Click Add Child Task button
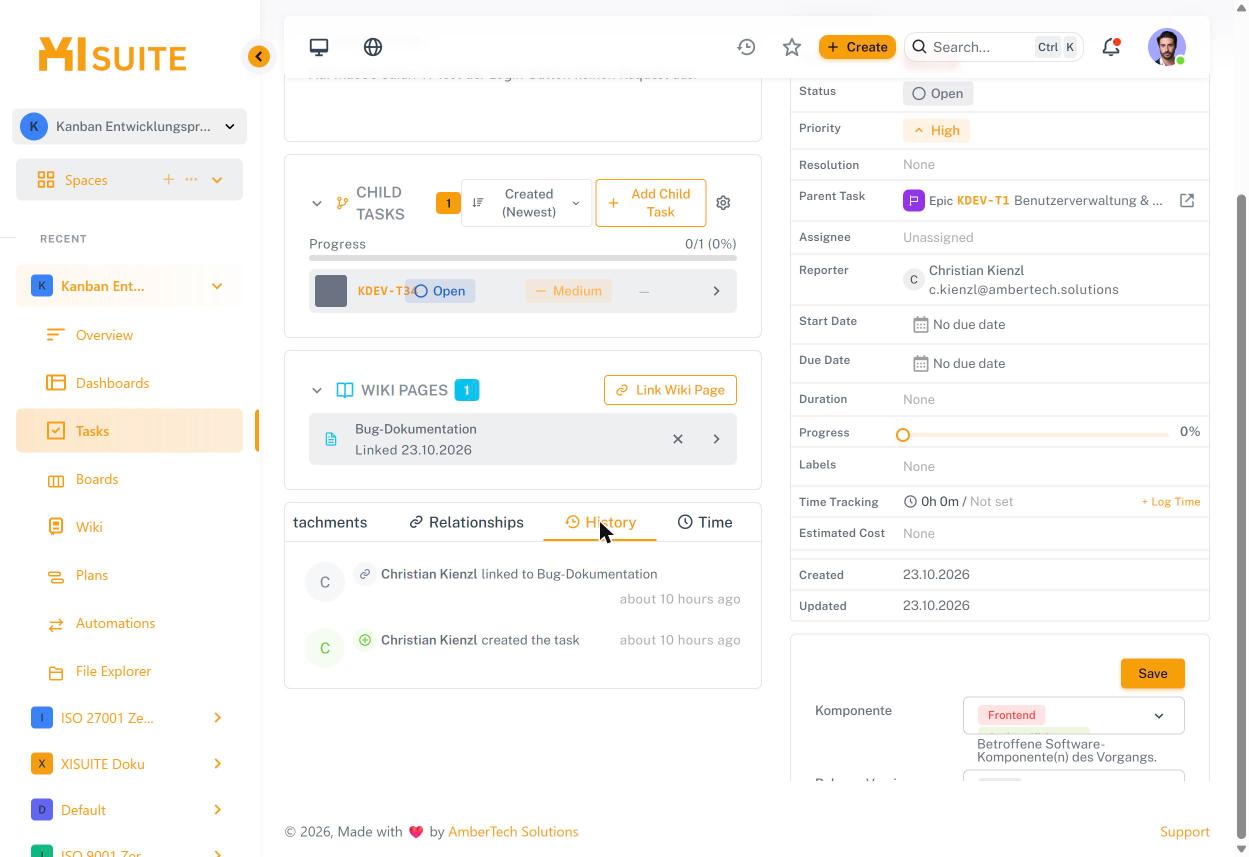The width and height of the screenshot is (1249, 857). [x=651, y=203]
